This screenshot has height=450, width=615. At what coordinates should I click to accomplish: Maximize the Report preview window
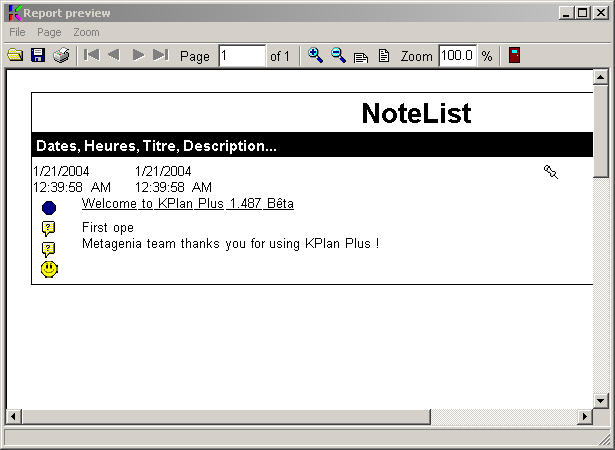583,13
